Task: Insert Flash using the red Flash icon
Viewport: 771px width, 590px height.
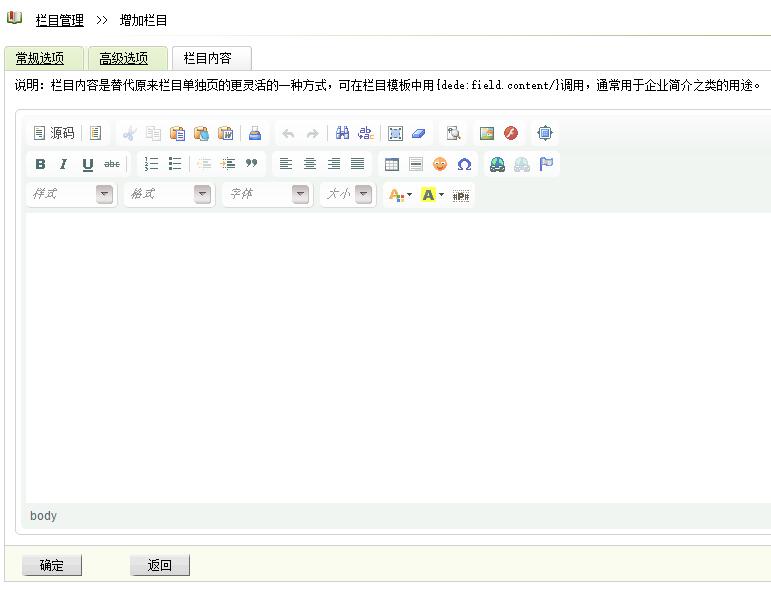Action: pos(511,133)
